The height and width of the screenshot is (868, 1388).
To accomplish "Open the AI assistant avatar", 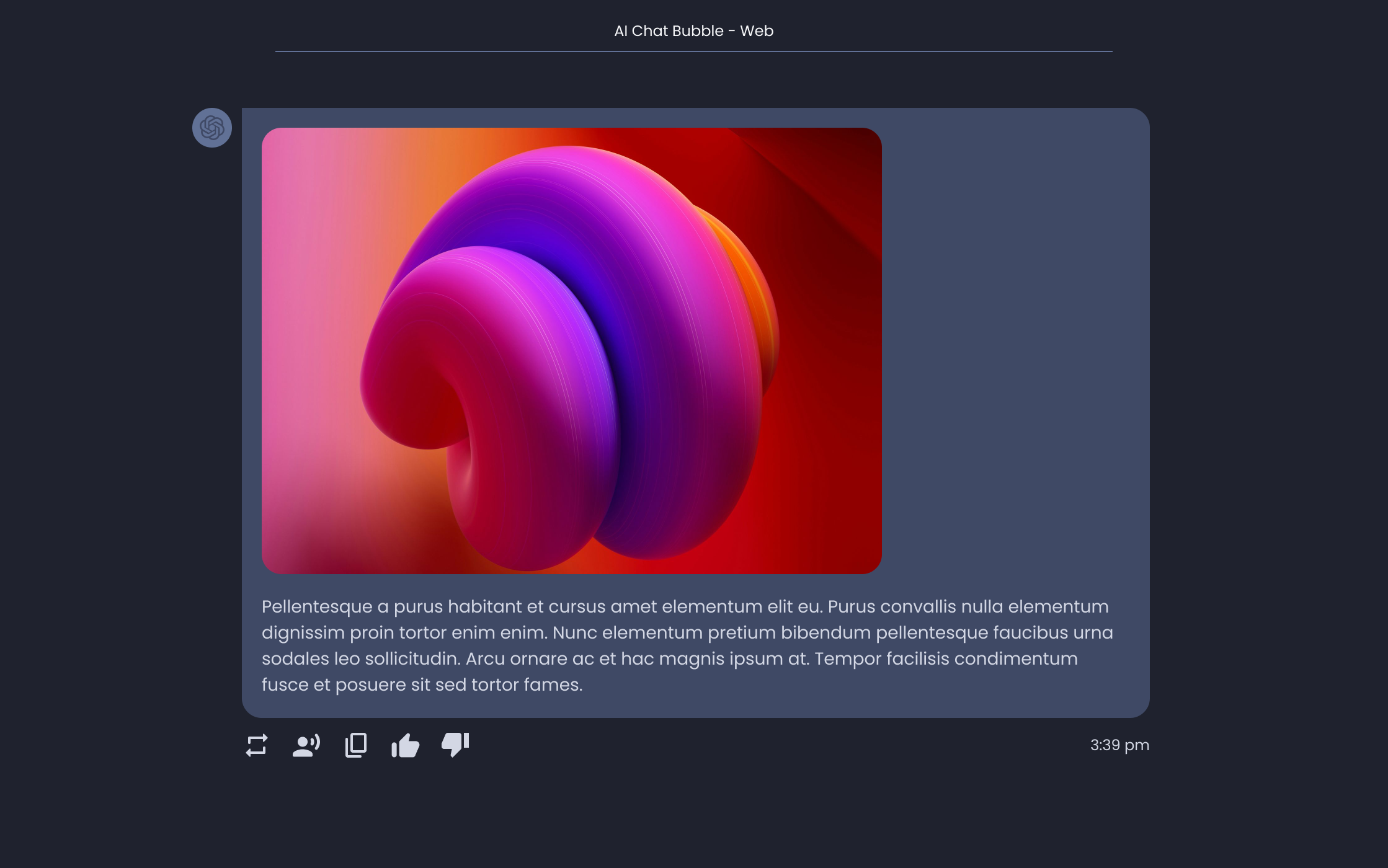I will (x=212, y=128).
